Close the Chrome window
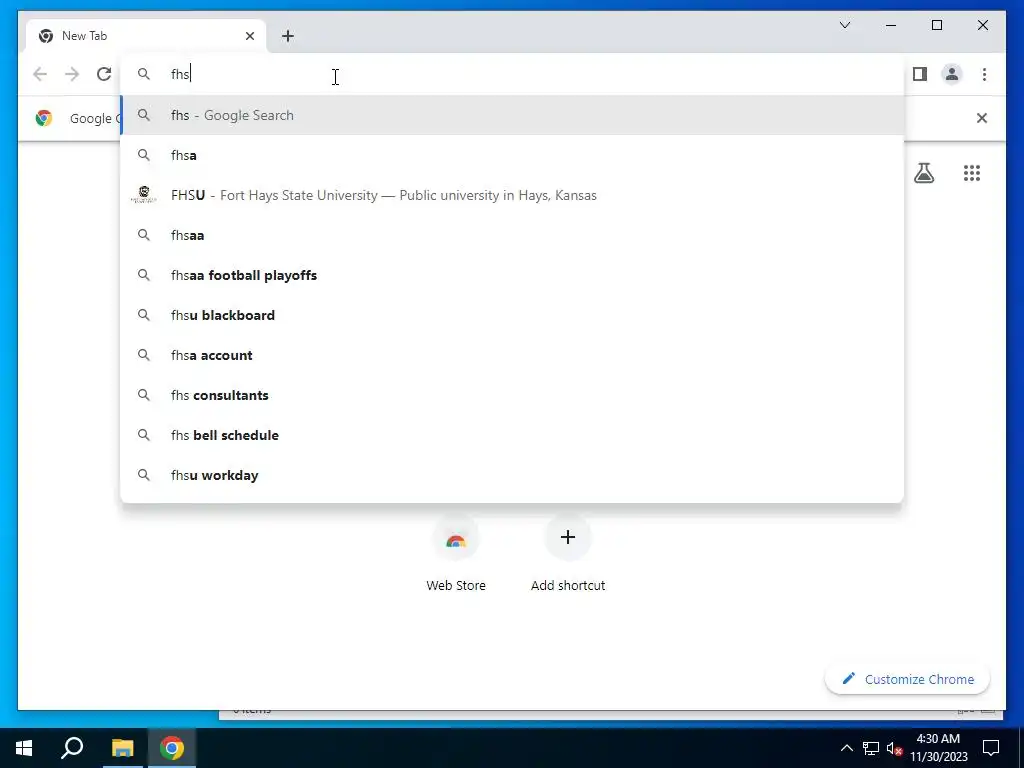The image size is (1024, 768). click(x=982, y=25)
